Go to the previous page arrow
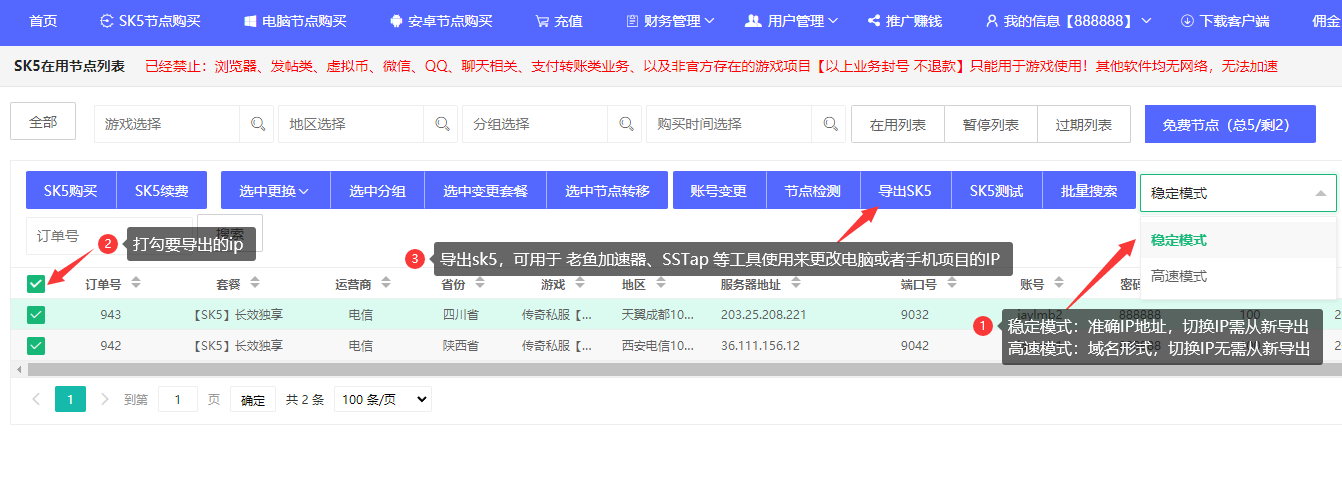 pos(36,400)
